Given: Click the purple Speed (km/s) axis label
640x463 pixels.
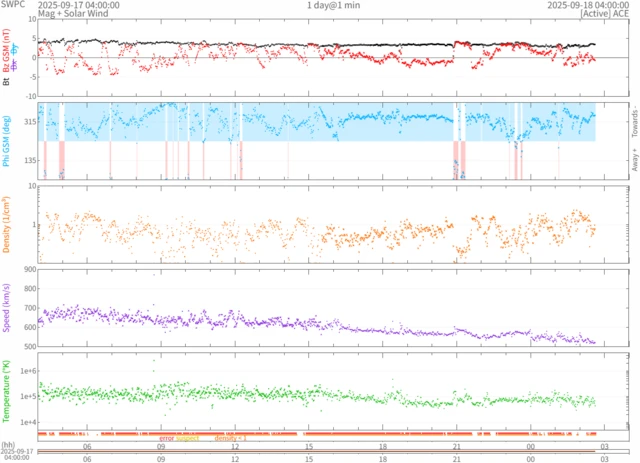Looking at the screenshot, I should (7, 308).
